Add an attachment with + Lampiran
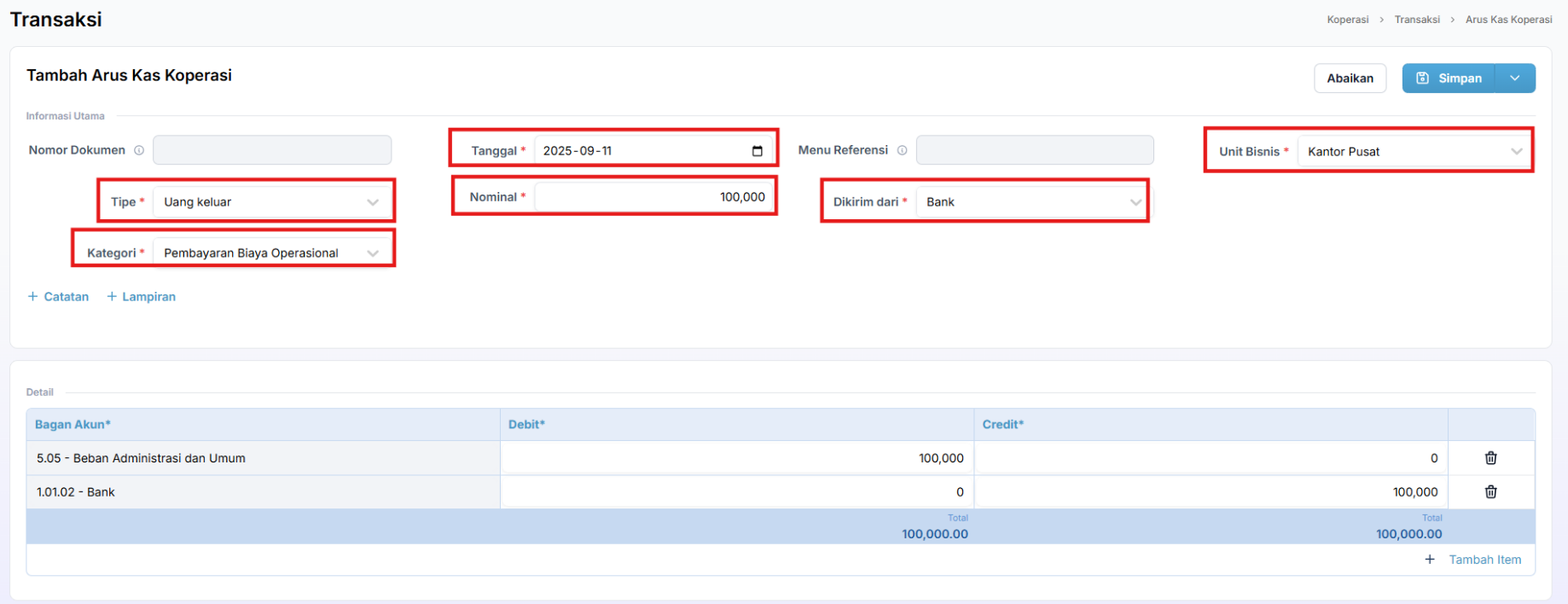Viewport: 1568px width, 604px height. 141,297
